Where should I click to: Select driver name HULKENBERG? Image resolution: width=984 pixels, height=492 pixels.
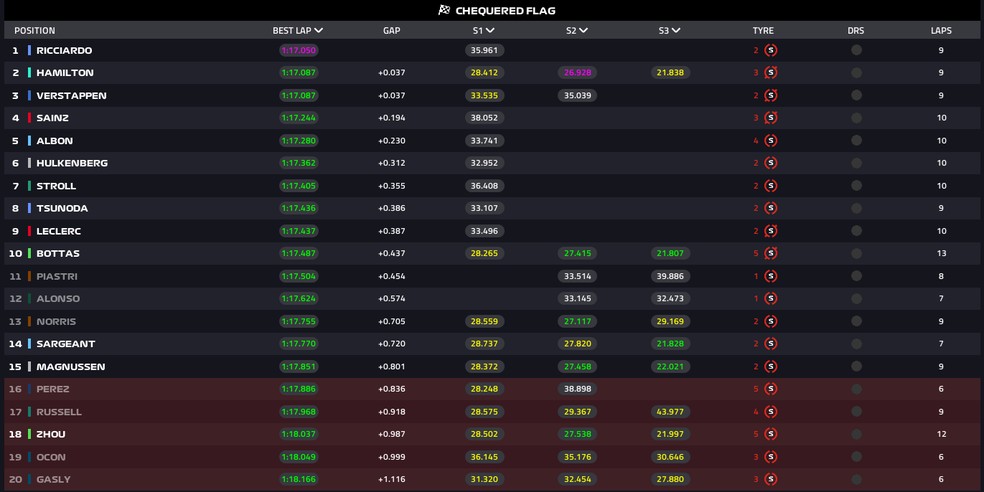pyautogui.click(x=72, y=163)
